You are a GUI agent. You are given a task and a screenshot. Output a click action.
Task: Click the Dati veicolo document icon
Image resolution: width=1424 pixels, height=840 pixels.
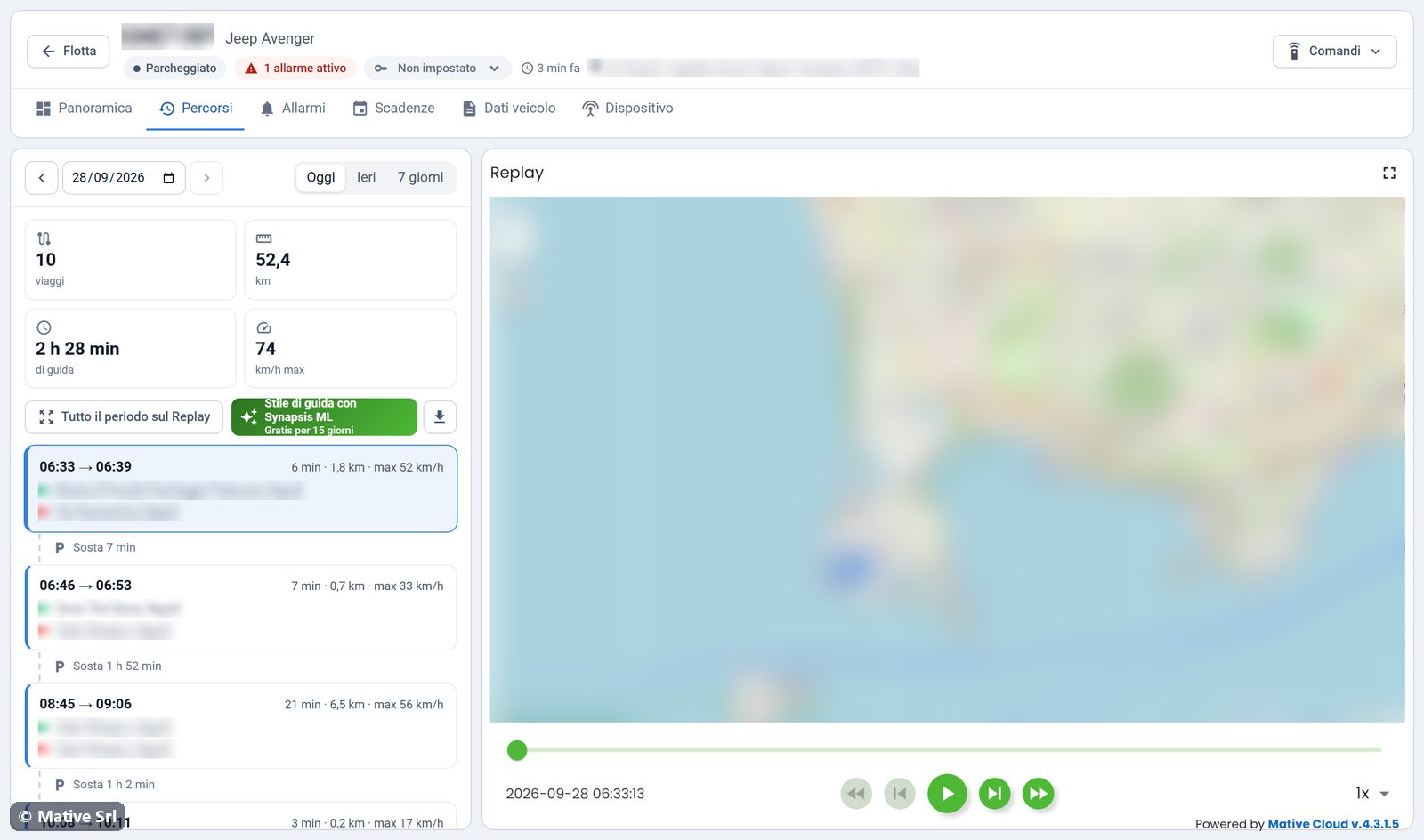[x=469, y=109]
